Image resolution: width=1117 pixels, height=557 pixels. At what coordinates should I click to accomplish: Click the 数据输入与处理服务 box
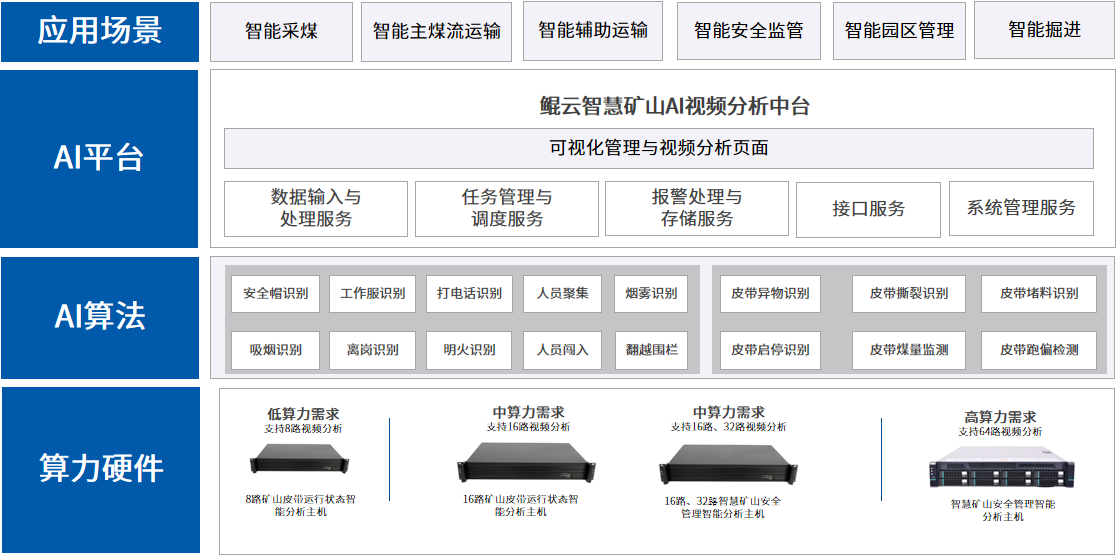point(316,208)
